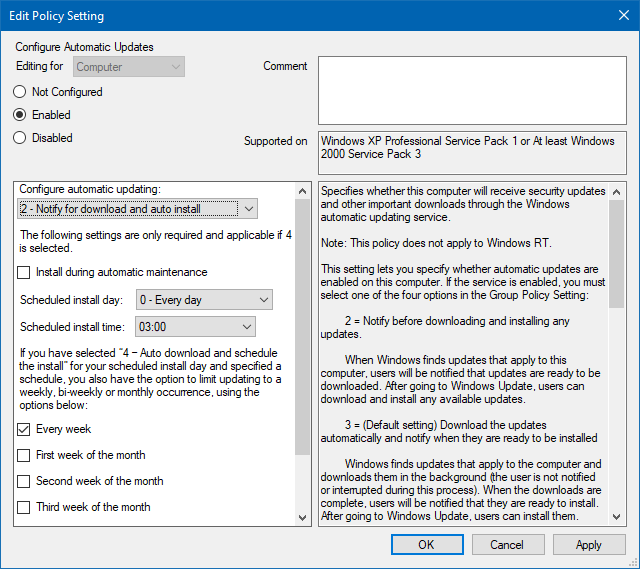
Task: Click the dialog resize grip corner
Action: (634, 563)
